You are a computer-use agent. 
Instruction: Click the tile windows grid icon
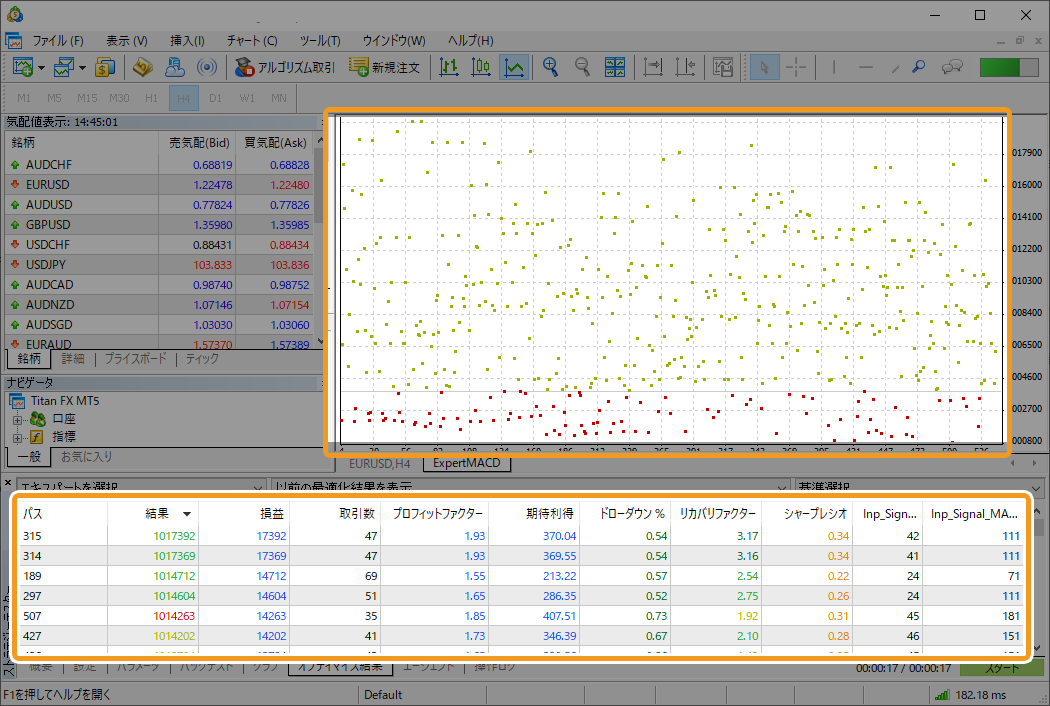click(615, 67)
